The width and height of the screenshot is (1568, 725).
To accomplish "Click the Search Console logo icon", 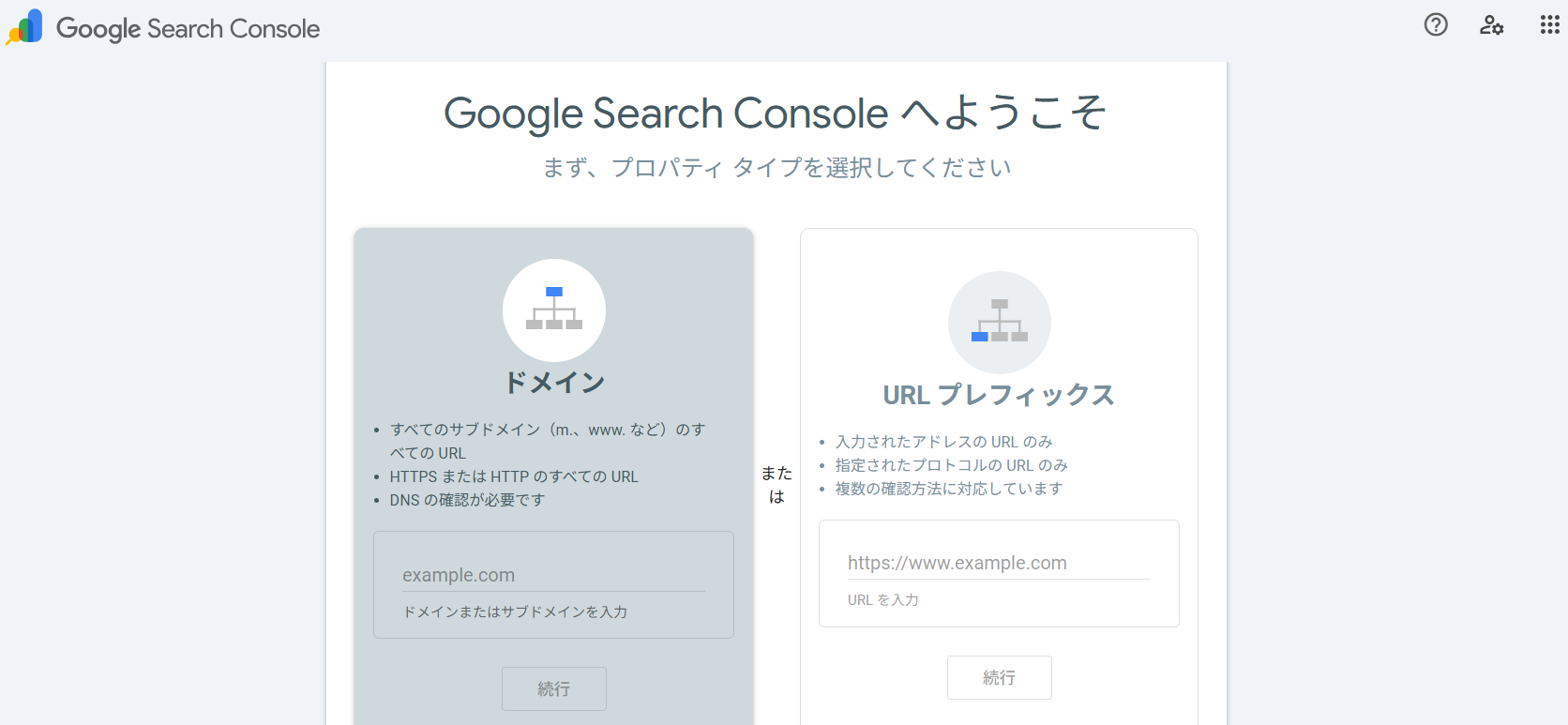I will (25, 27).
